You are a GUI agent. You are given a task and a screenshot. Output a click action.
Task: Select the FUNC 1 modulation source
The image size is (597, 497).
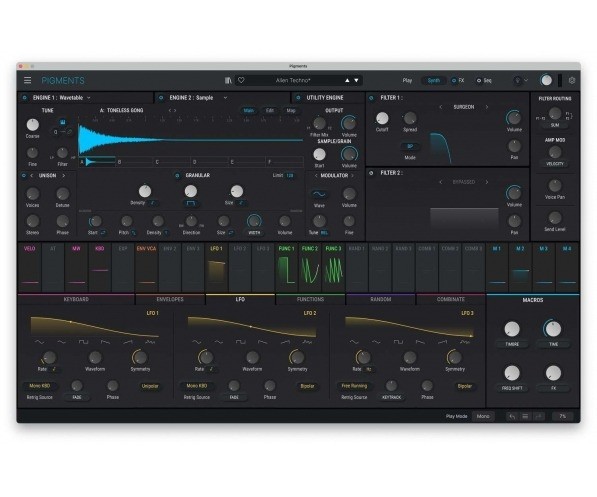click(286, 267)
